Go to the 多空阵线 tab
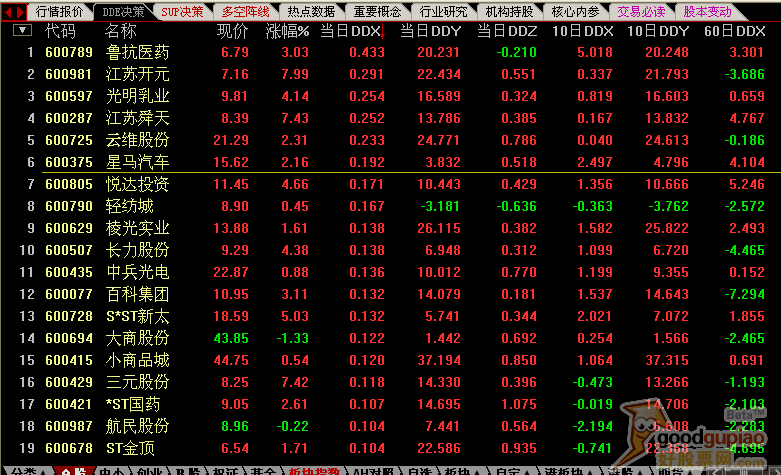 tap(246, 11)
